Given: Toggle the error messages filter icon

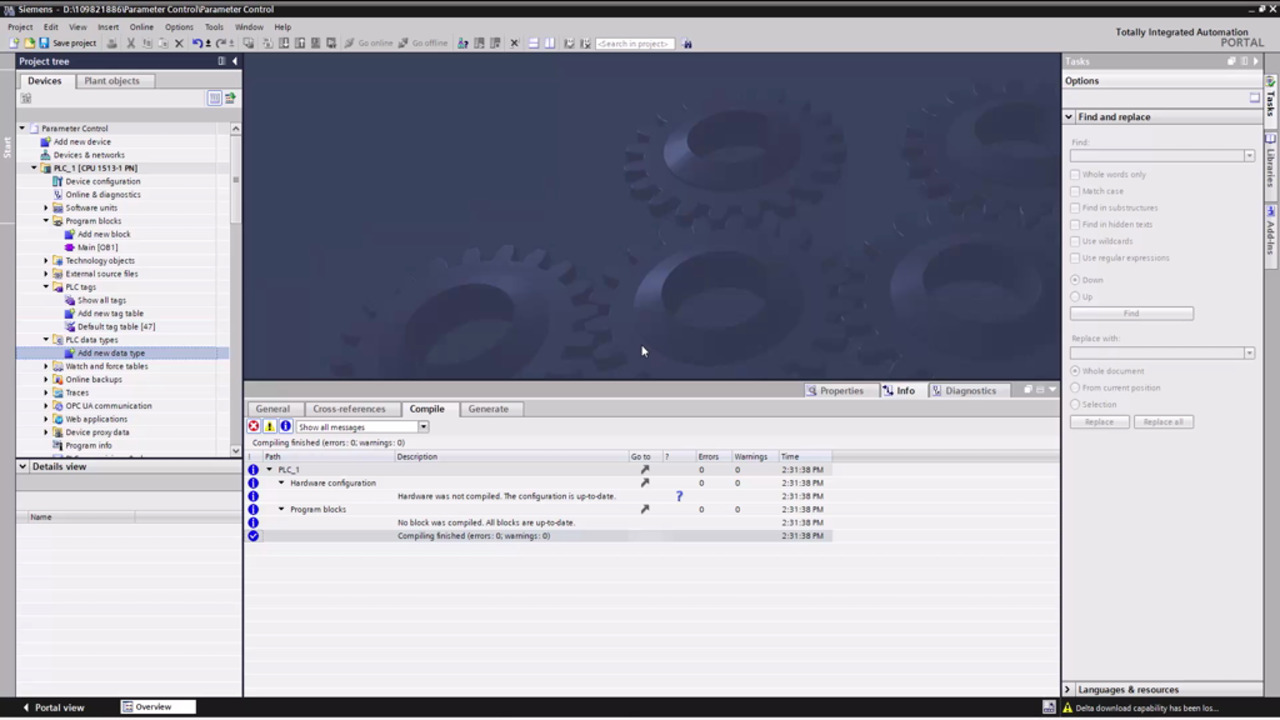Looking at the screenshot, I should [254, 427].
